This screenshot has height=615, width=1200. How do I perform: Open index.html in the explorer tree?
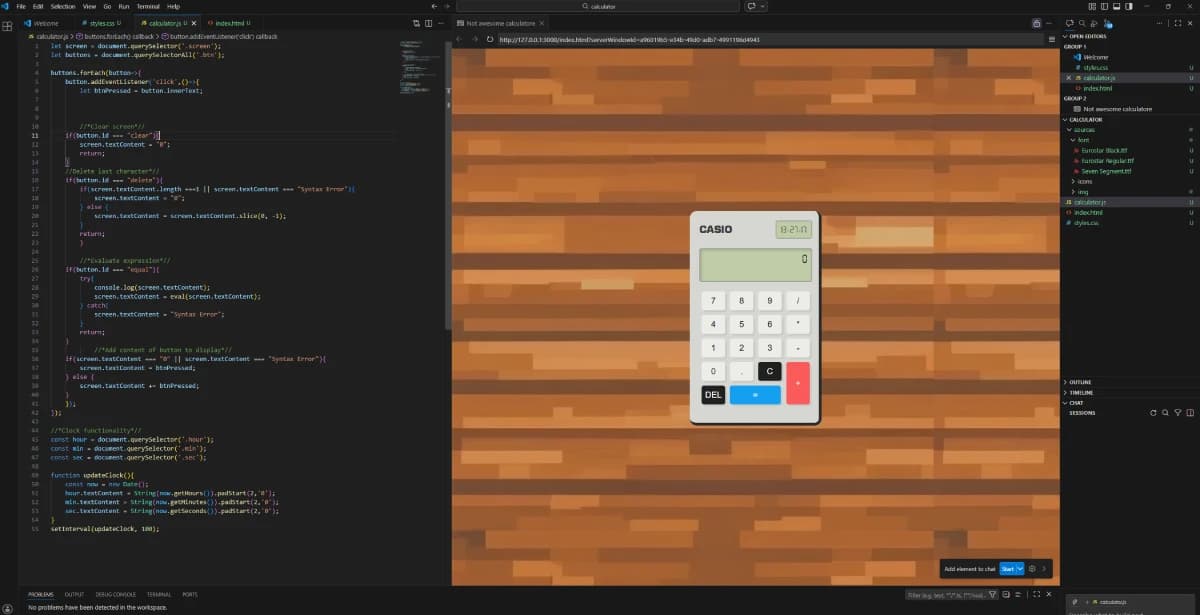[x=1130, y=212]
